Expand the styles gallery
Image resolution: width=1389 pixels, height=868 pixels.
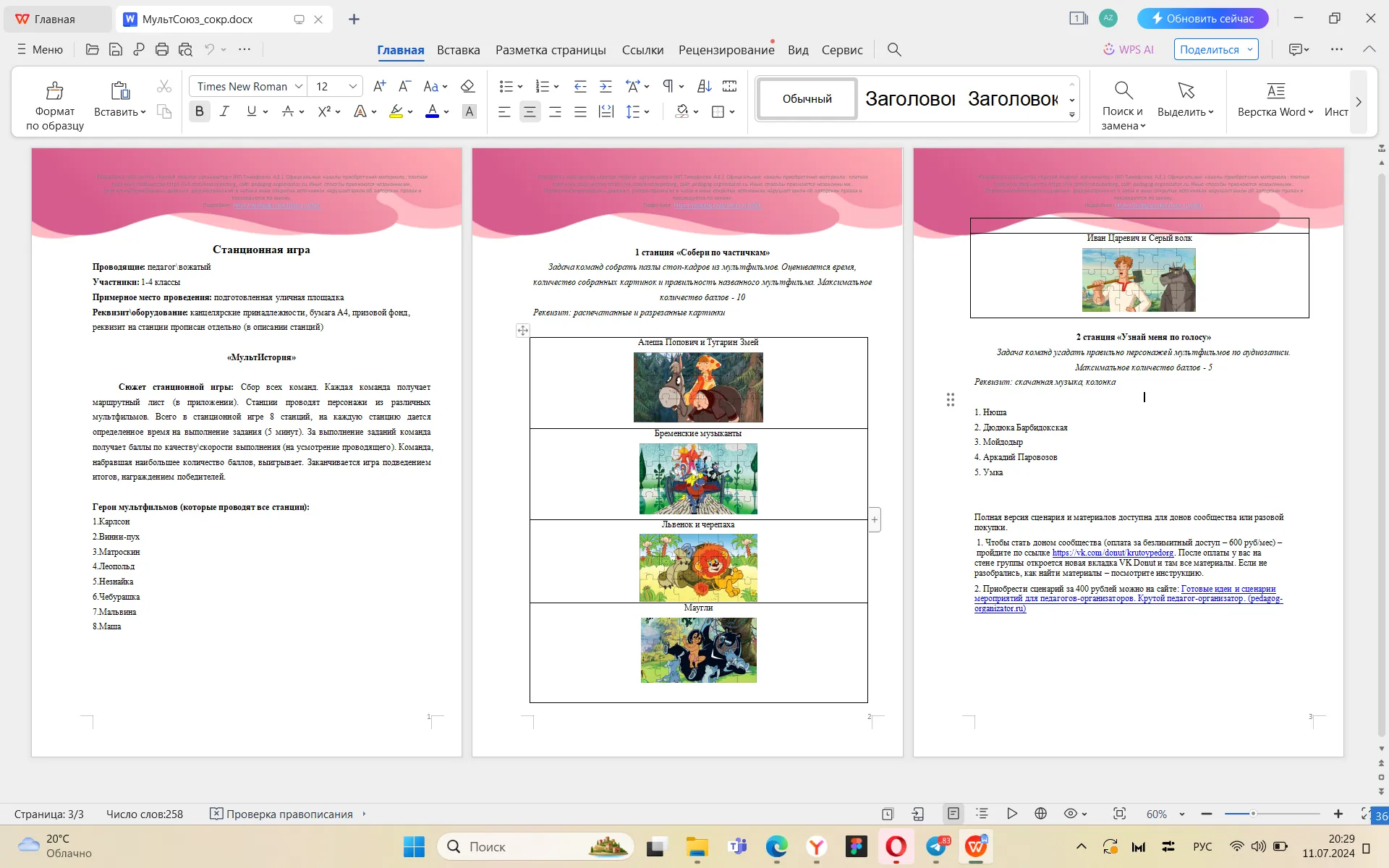(1072, 115)
